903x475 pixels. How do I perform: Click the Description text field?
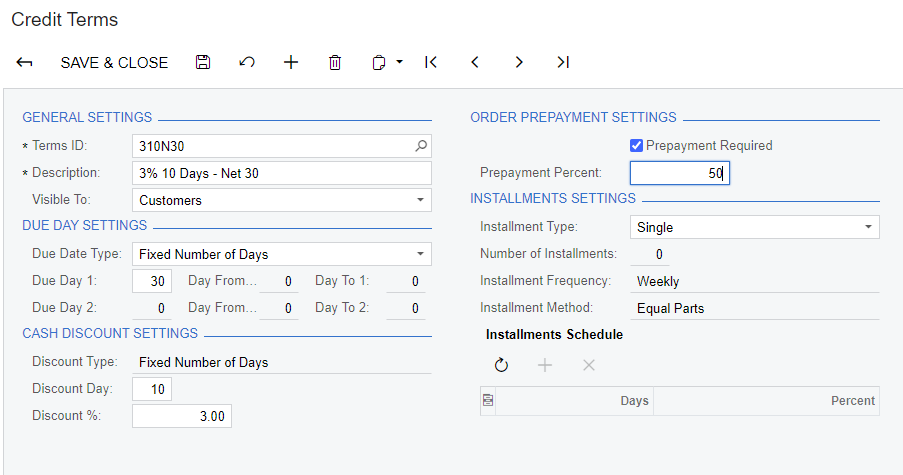[x=281, y=173]
